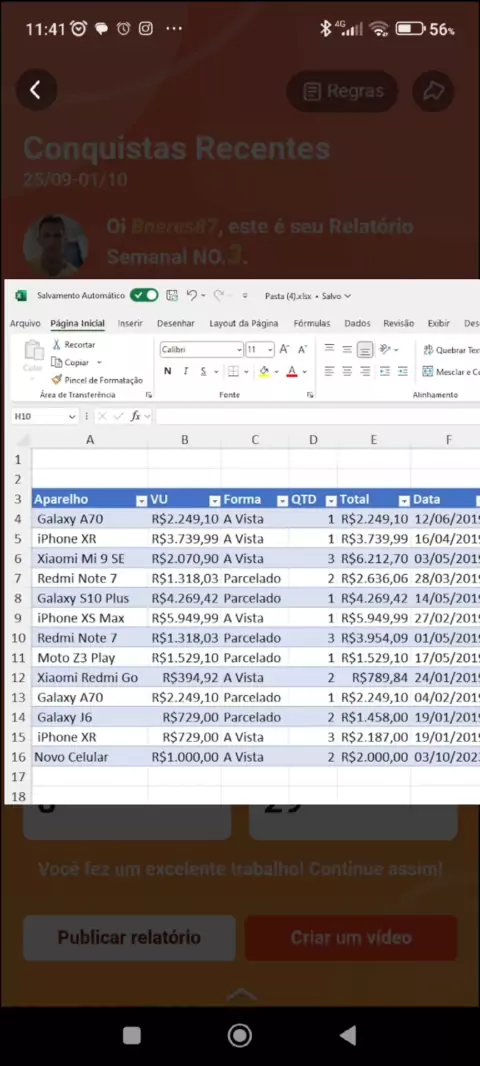
Task: Click the cell containing R$6.212,70
Action: 374,558
